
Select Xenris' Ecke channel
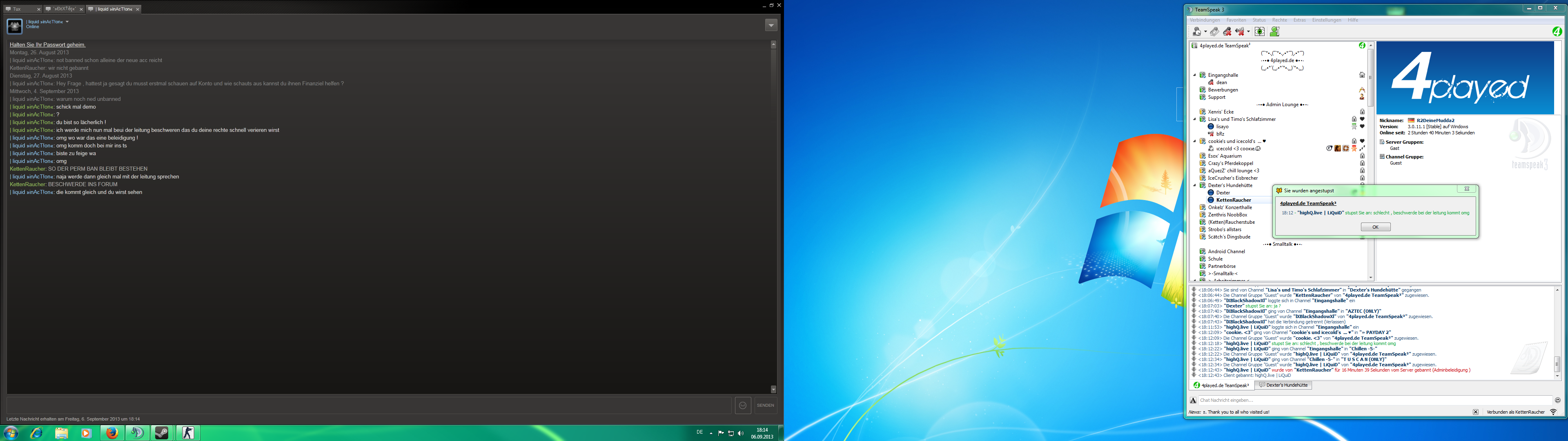click(1221, 112)
